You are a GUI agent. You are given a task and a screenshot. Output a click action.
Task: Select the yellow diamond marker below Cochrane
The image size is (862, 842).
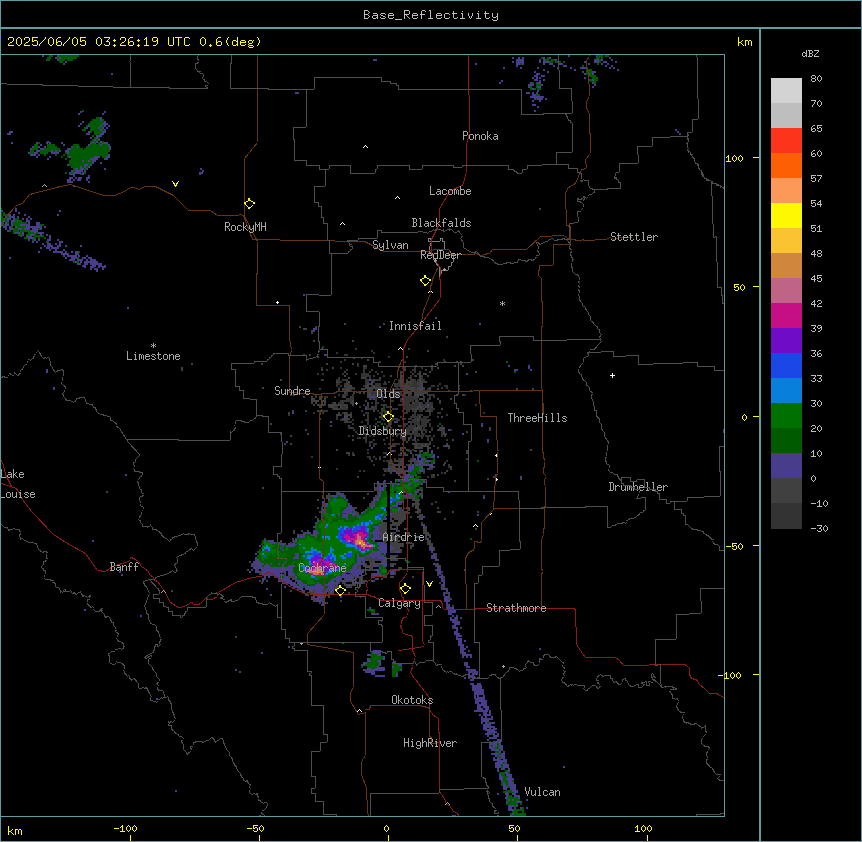tap(340, 590)
